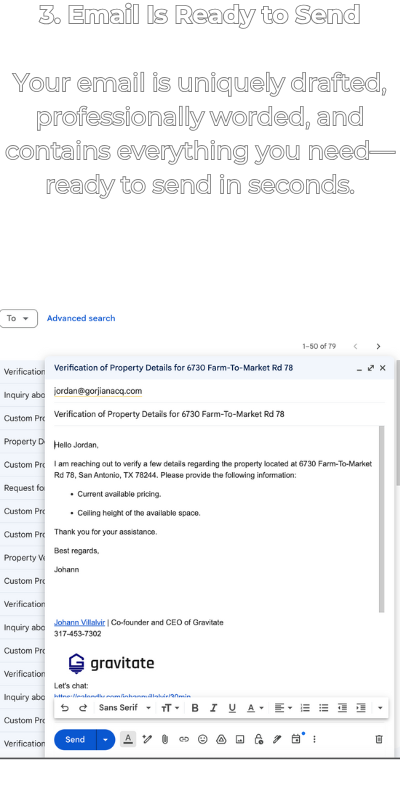Discard the draft with trash icon
This screenshot has height=800, width=400.
click(x=379, y=739)
